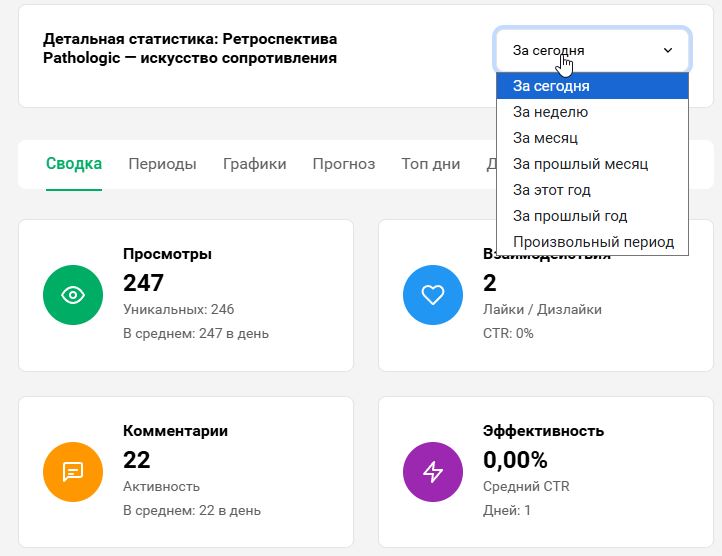The height and width of the screenshot is (556, 722).
Task: Select "За неделю" from the dropdown
Action: pos(550,112)
